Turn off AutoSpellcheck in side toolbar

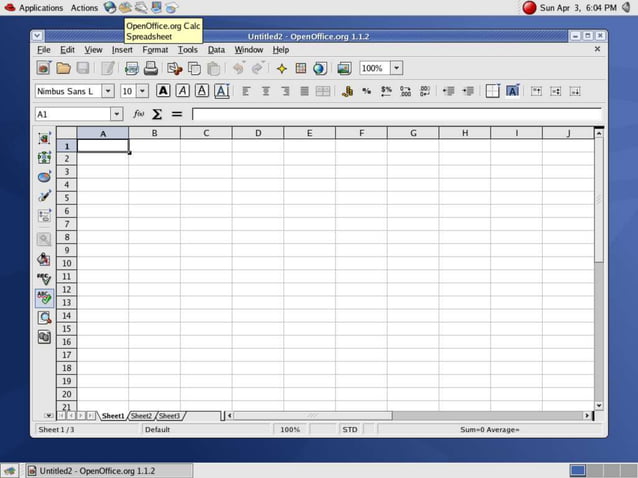pyautogui.click(x=44, y=298)
